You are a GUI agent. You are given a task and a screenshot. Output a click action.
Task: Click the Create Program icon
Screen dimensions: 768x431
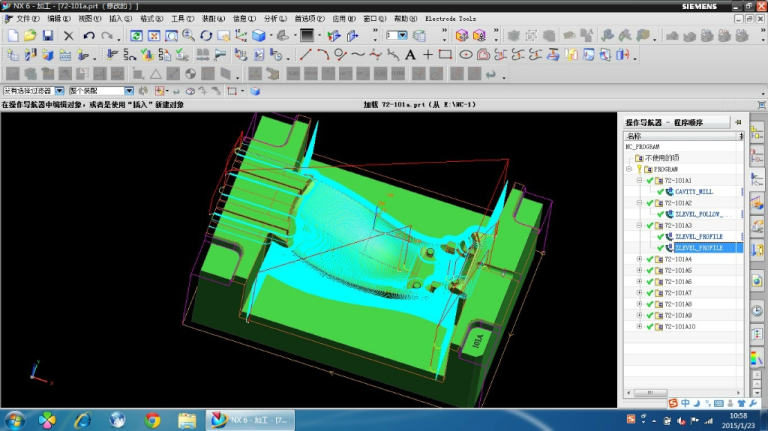(13, 55)
